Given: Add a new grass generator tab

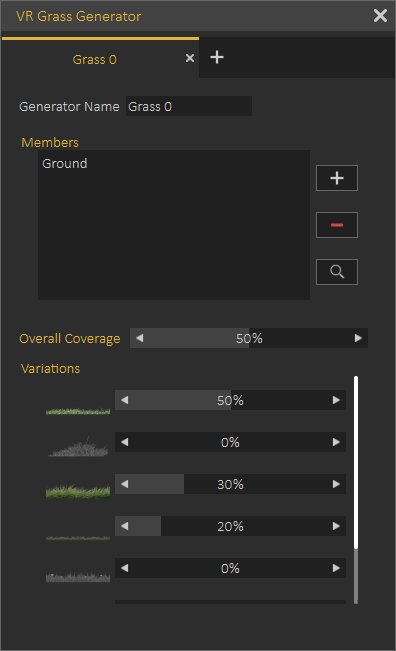Looking at the screenshot, I should click(x=217, y=57).
